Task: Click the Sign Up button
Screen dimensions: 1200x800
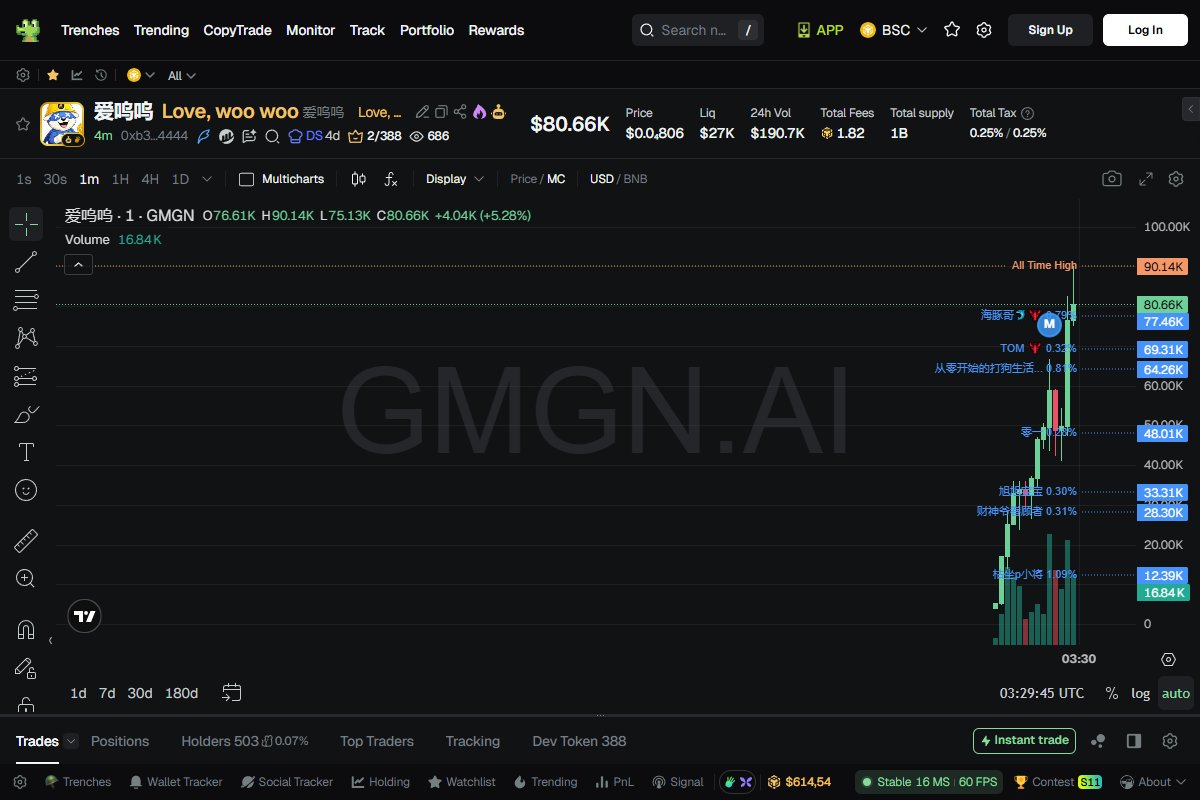Action: click(1050, 30)
